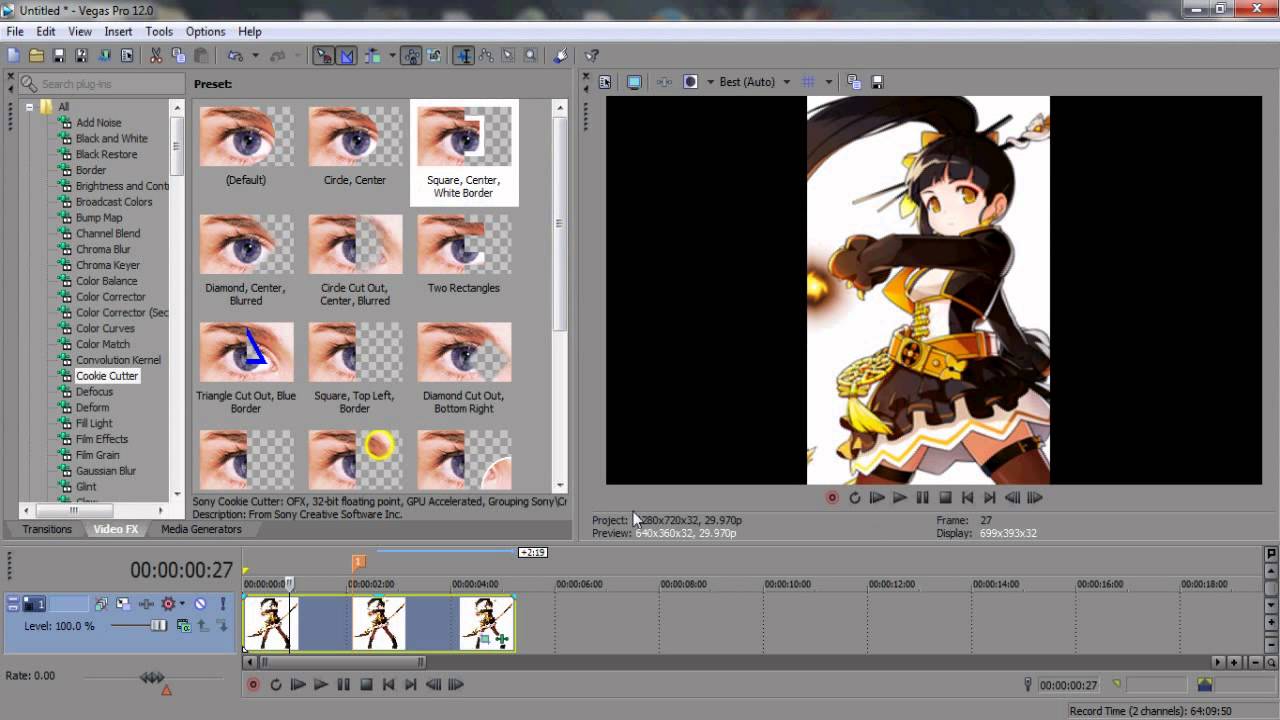
Task: Open the Auto Ripple mode dropdown
Action: (x=392, y=56)
